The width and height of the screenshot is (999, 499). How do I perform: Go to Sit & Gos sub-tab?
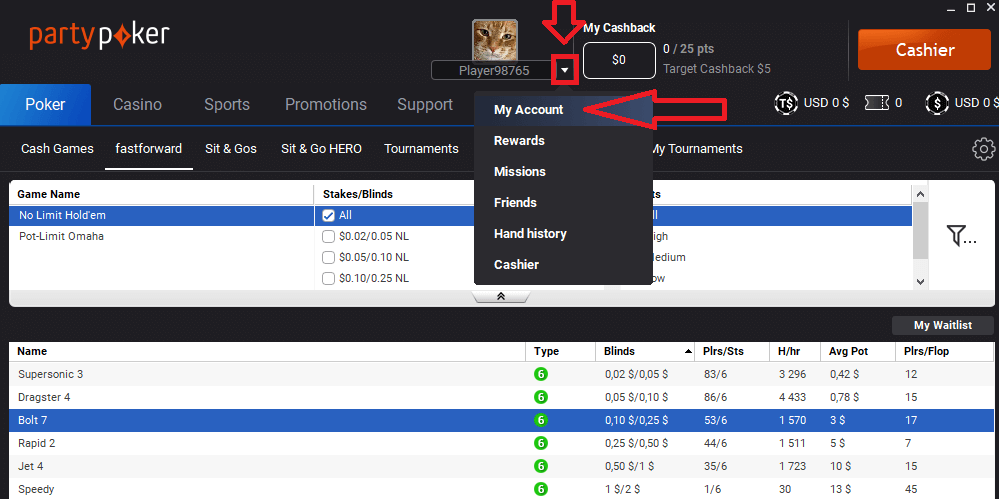click(x=231, y=148)
